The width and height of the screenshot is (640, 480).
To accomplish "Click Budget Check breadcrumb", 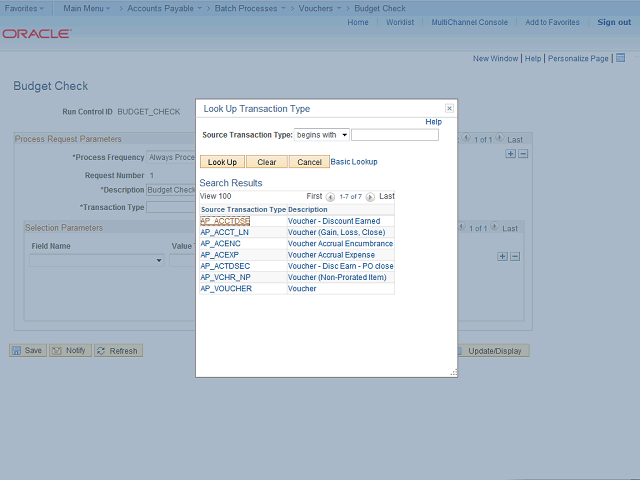I will coord(380,8).
